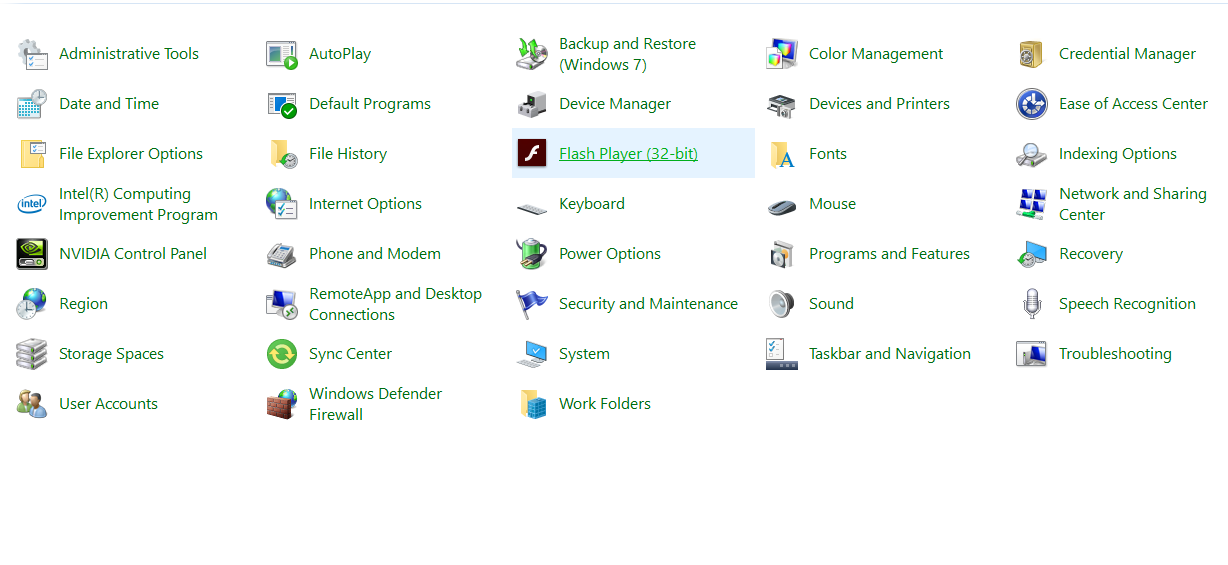This screenshot has width=1228, height=565.
Task: Open the Security and Maintenance link
Action: tap(648, 304)
